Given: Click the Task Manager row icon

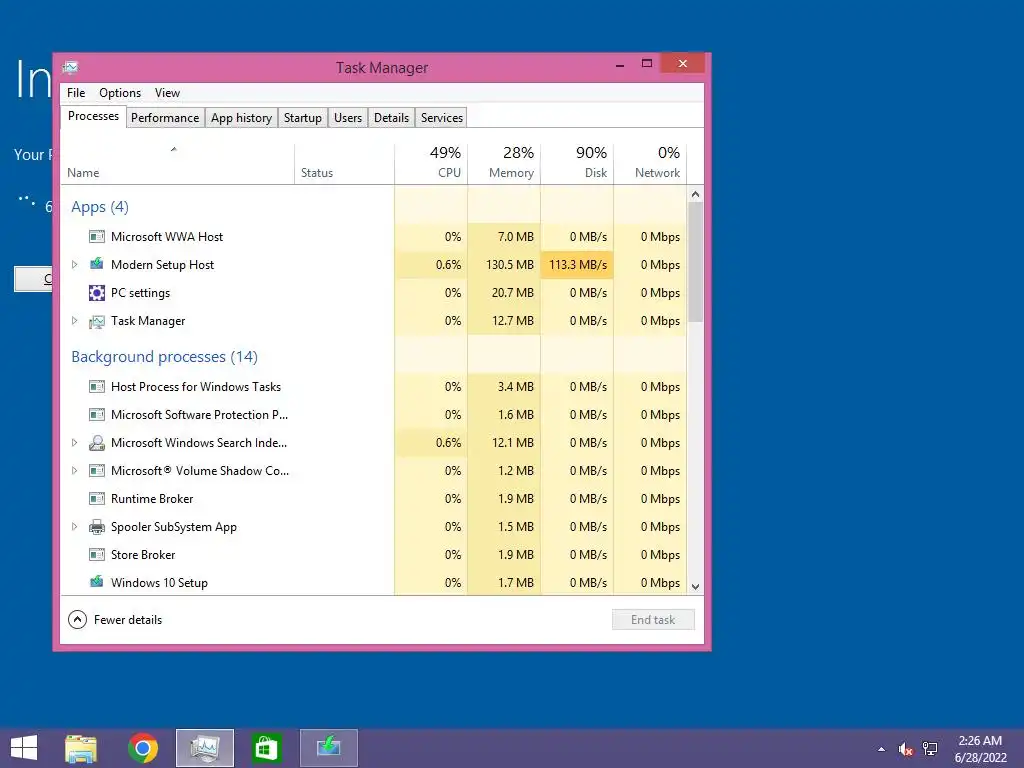Looking at the screenshot, I should (97, 321).
